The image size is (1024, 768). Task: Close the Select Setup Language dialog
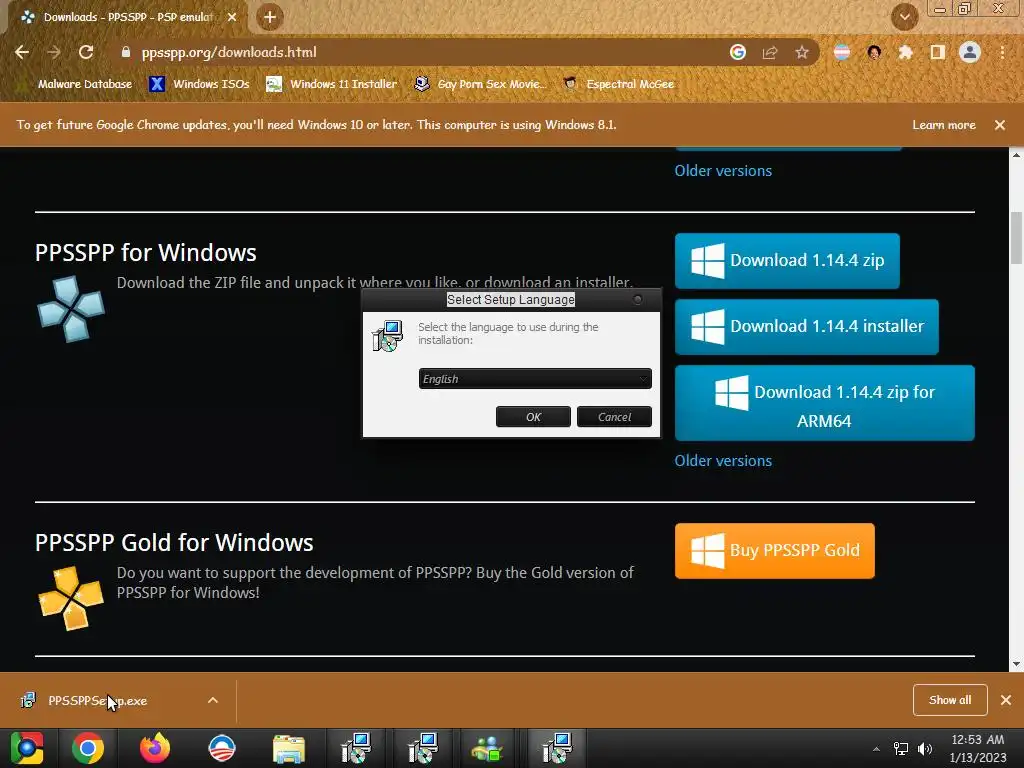click(x=638, y=299)
